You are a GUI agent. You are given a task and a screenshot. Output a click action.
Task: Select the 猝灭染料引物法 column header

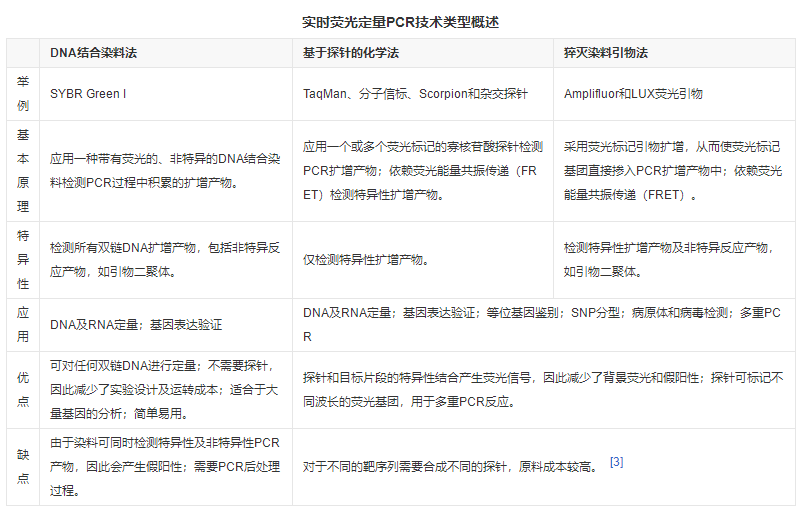(x=606, y=53)
